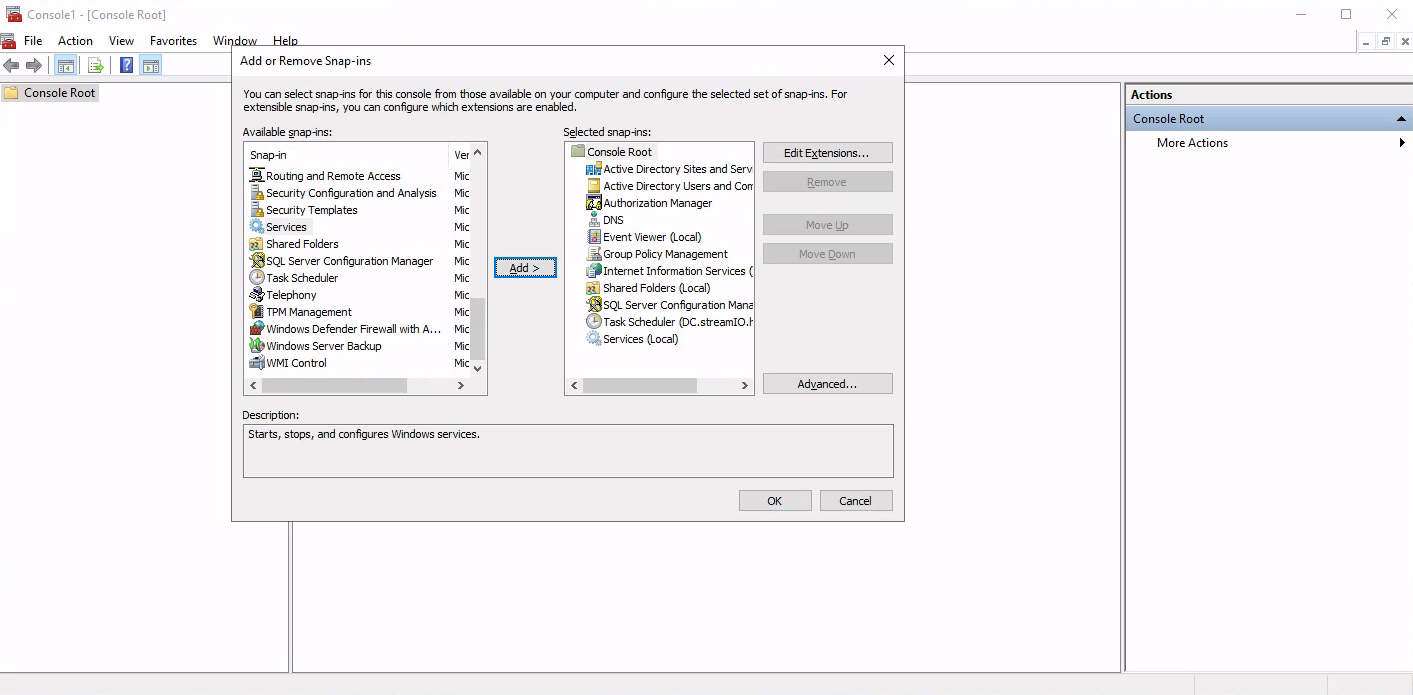This screenshot has height=695, width=1413.
Task: Click the Remove button
Action: pos(827,182)
